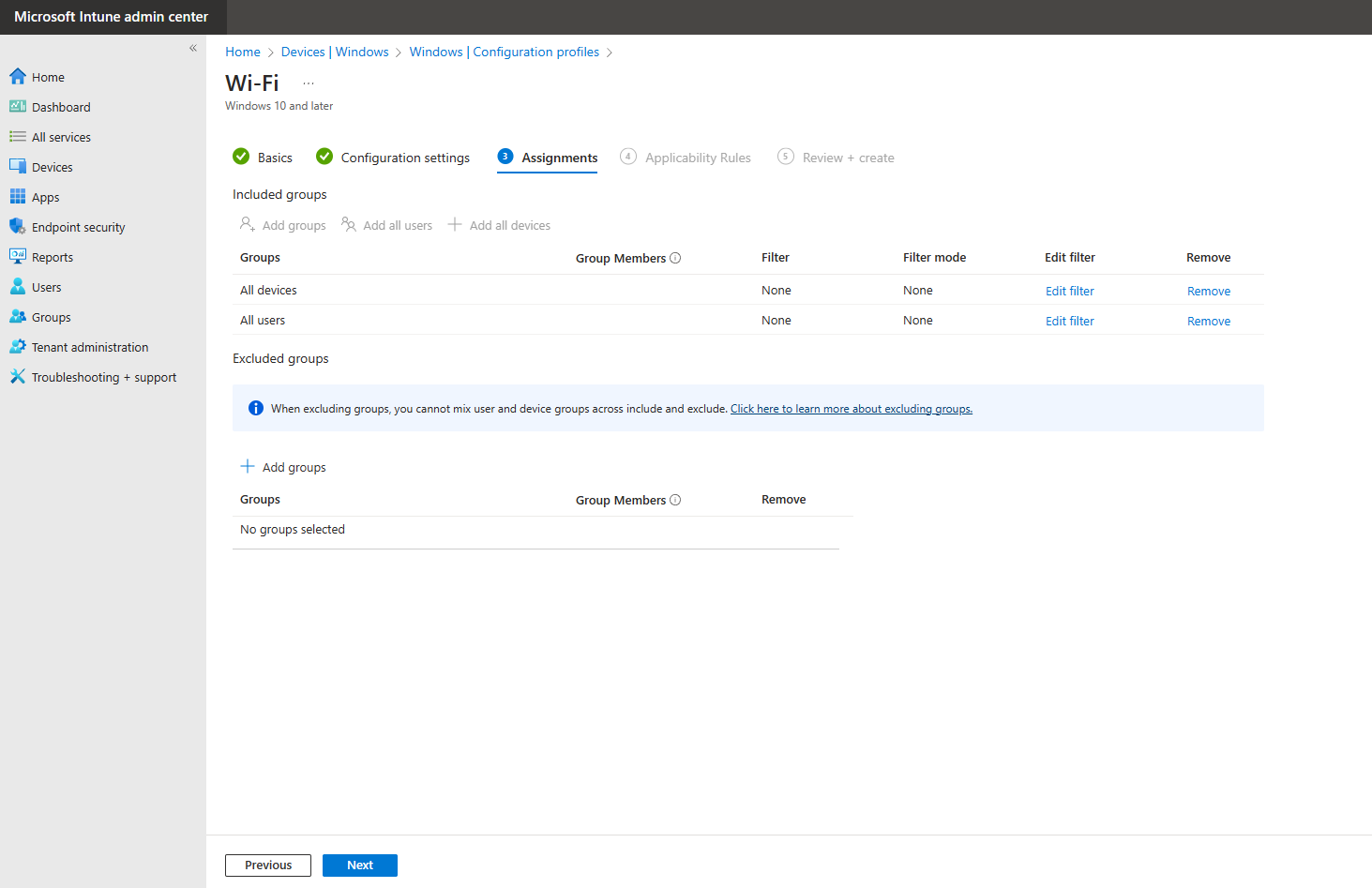Click the Basics green checkmark icon
Image resolution: width=1372 pixels, height=888 pixels.
tap(241, 156)
